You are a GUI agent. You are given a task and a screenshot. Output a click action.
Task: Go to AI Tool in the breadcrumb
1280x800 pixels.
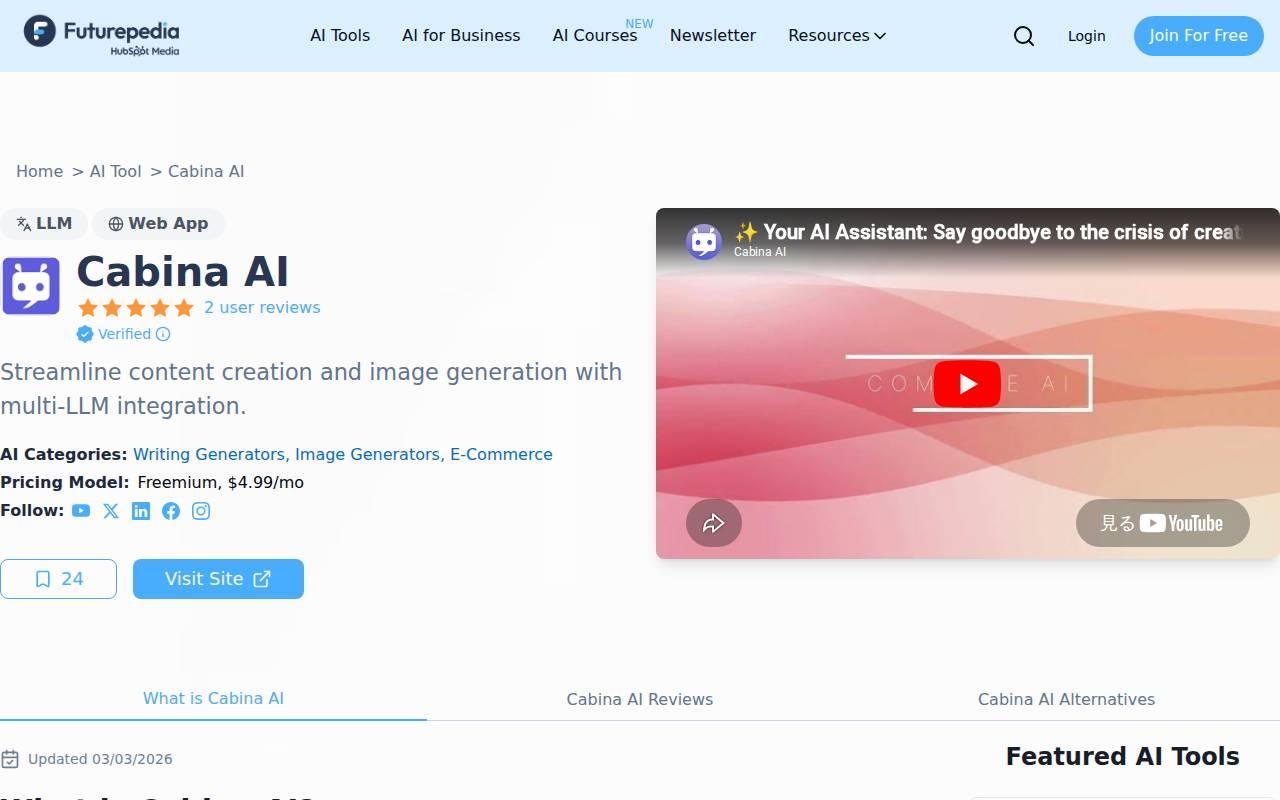[x=115, y=171]
